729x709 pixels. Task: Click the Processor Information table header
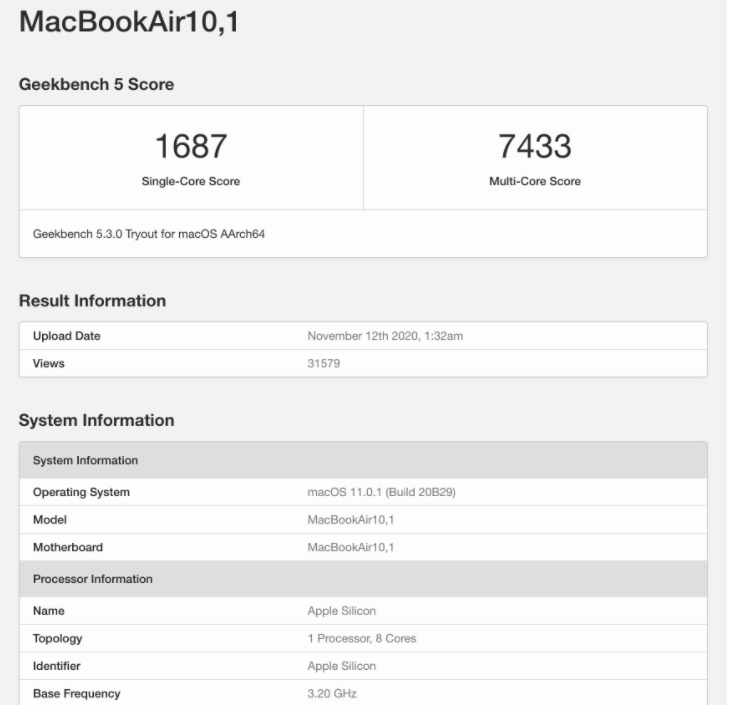[x=363, y=579]
